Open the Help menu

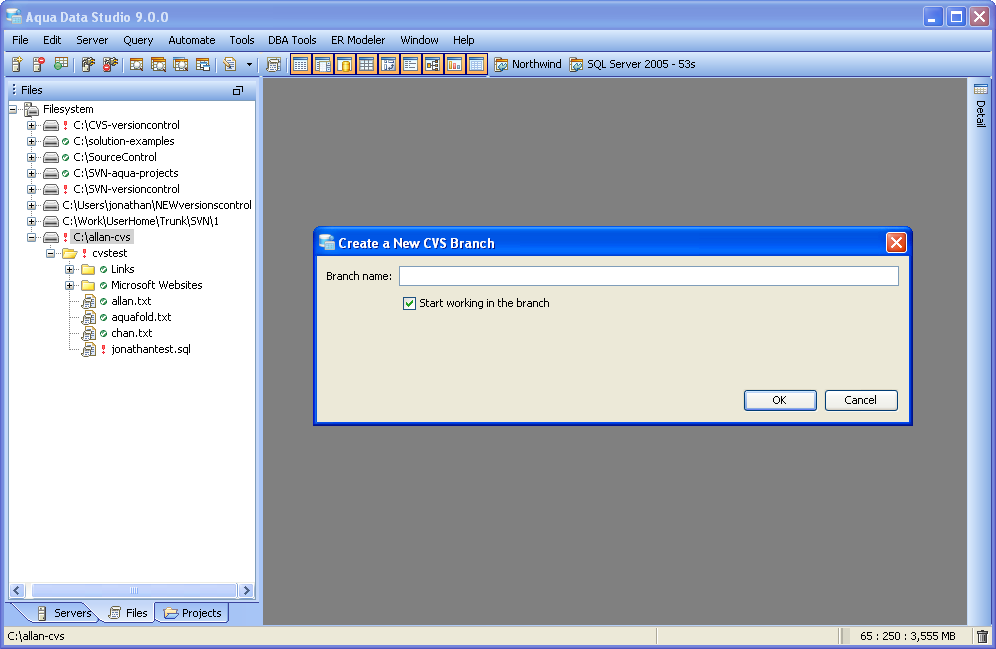463,40
